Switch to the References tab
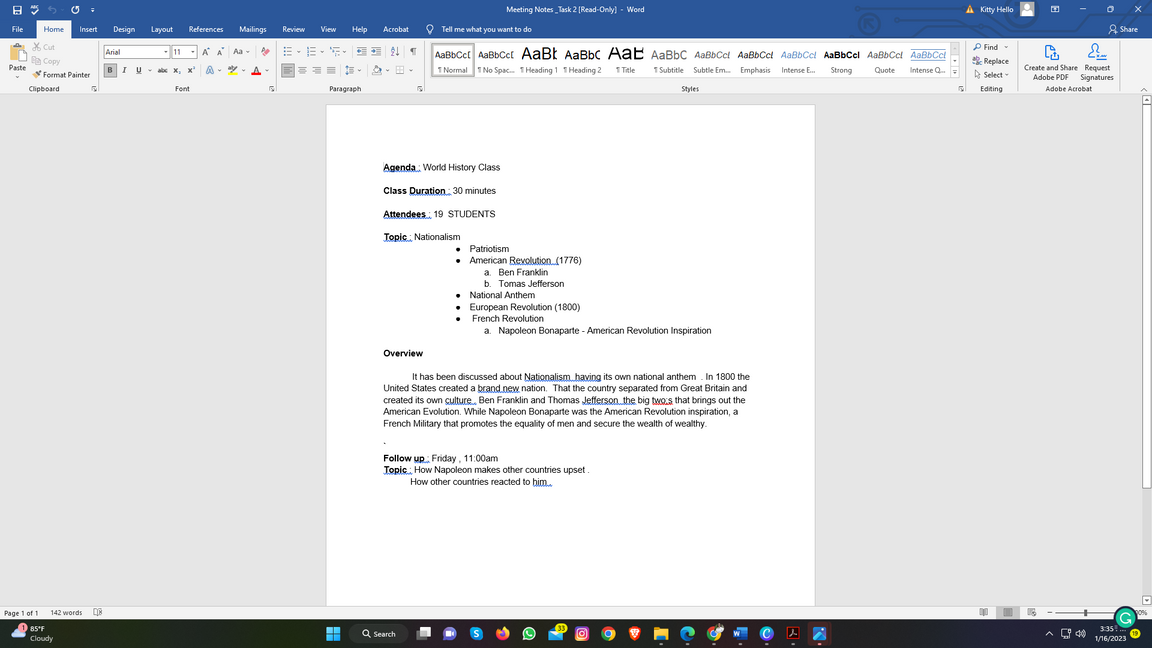 click(206, 29)
